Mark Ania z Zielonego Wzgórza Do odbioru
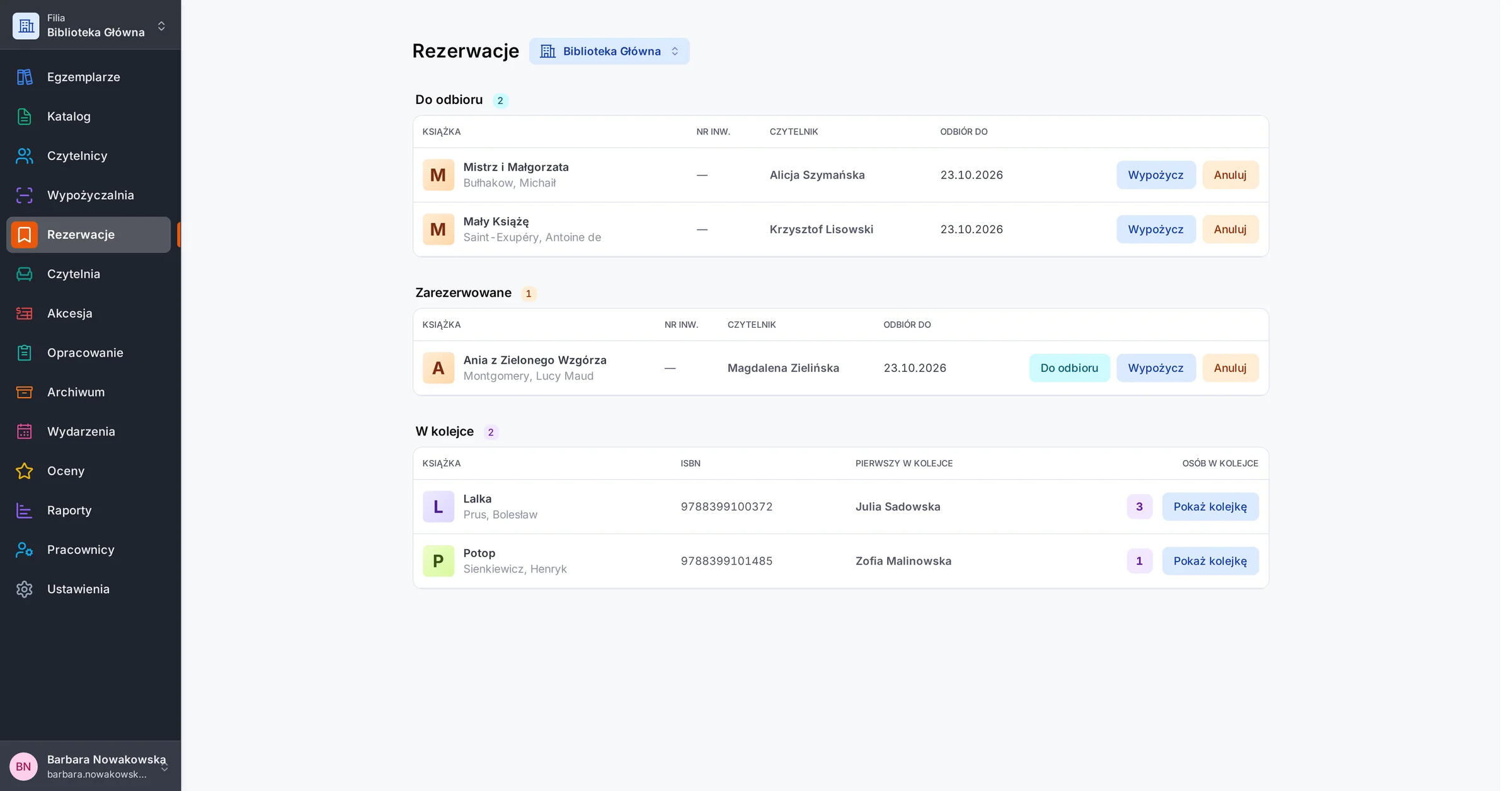Screen dimensions: 1512x791 click(1069, 368)
